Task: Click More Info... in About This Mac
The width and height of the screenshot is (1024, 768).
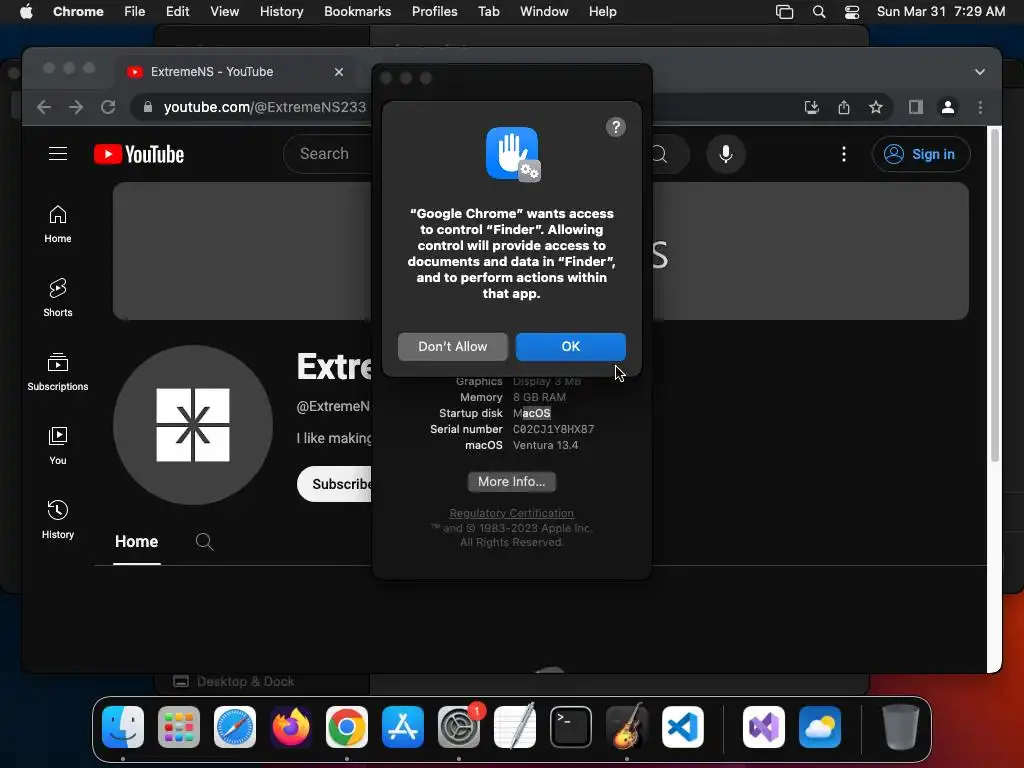Action: point(511,482)
